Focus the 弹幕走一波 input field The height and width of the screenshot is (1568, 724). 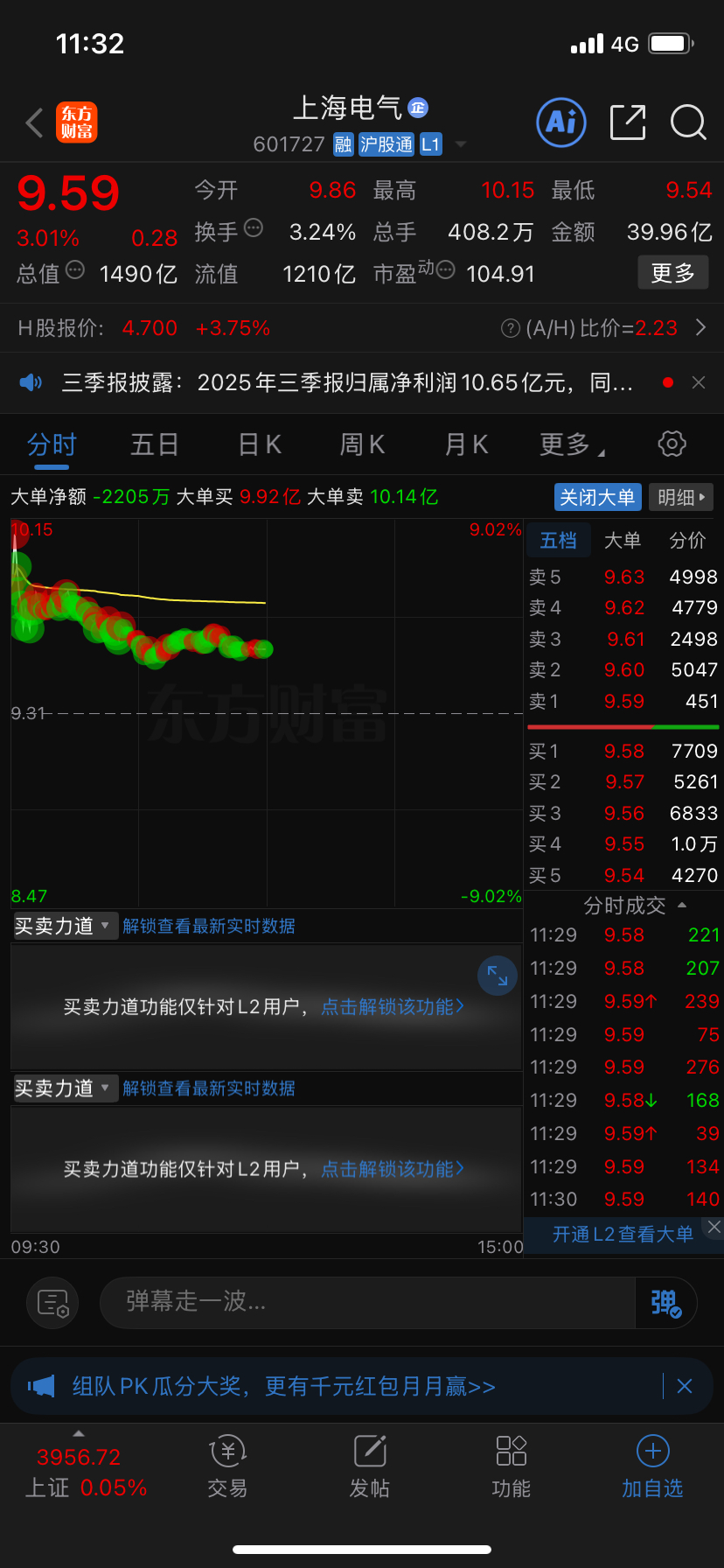point(367,1302)
